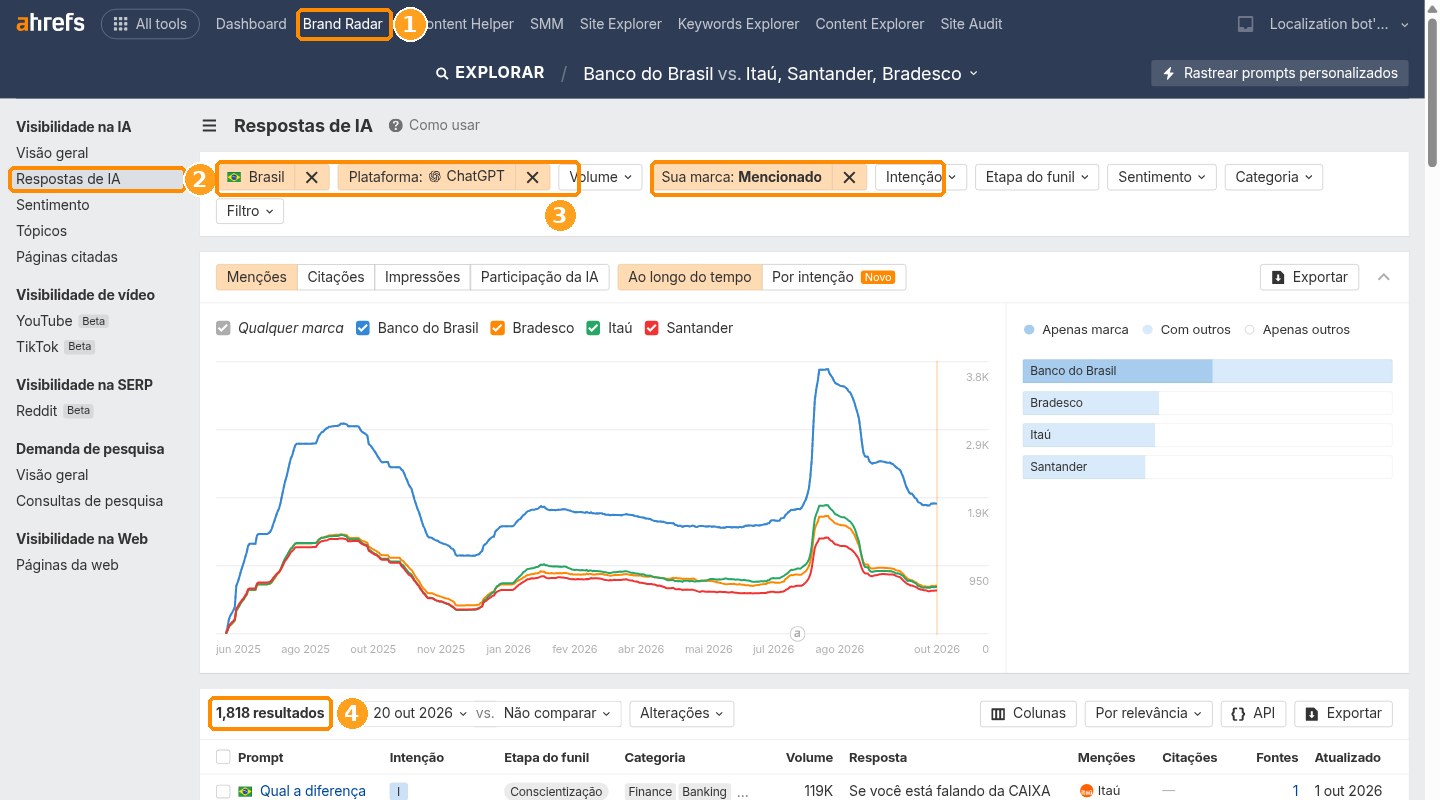The height and width of the screenshot is (800, 1440).
Task: Open the Sentimento filter dropdown
Action: pyautogui.click(x=1162, y=177)
